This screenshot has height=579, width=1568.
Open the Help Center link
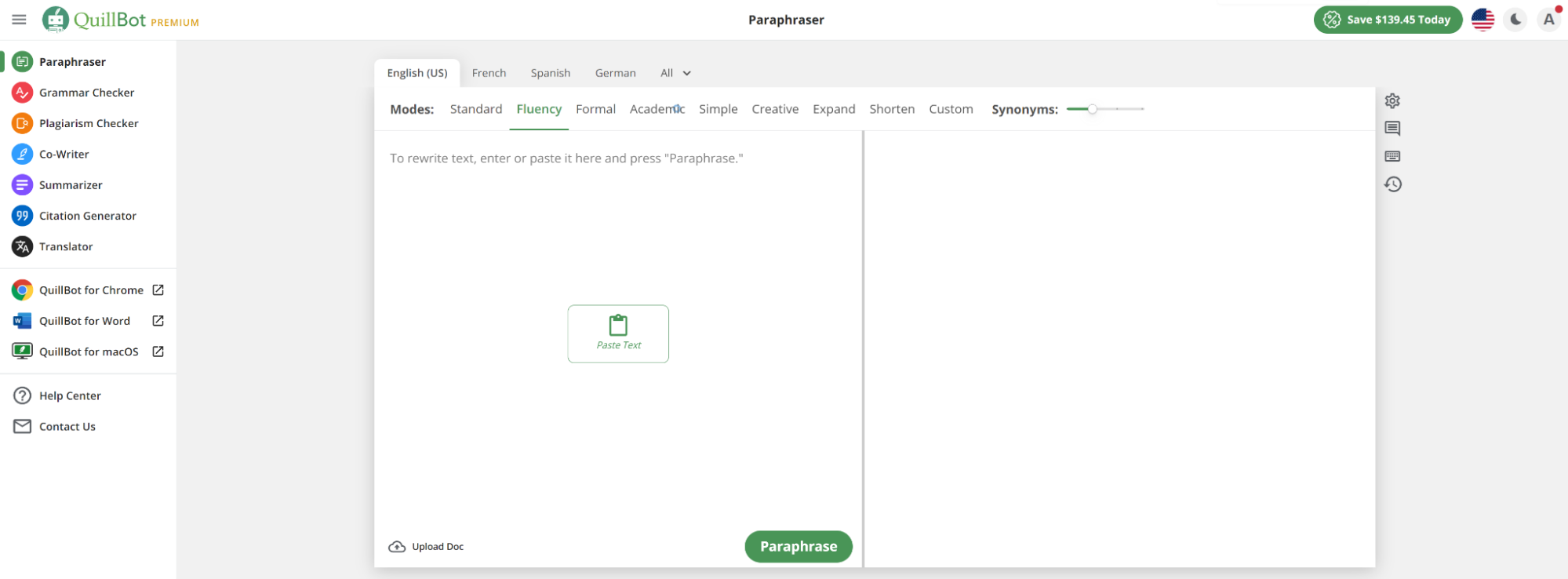(x=70, y=395)
